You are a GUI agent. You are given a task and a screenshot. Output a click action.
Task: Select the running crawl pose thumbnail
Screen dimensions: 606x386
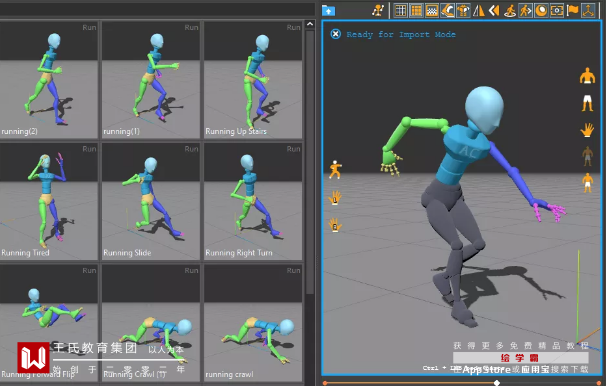click(x=253, y=323)
